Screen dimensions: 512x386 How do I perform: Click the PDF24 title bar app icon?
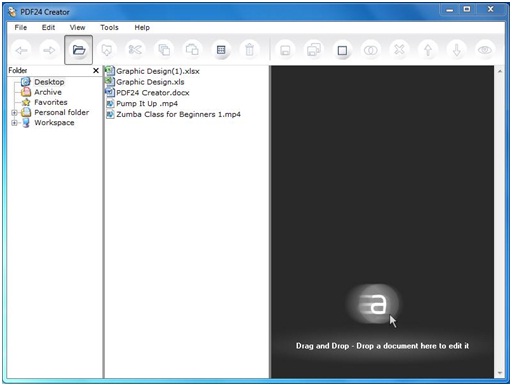click(x=12, y=12)
